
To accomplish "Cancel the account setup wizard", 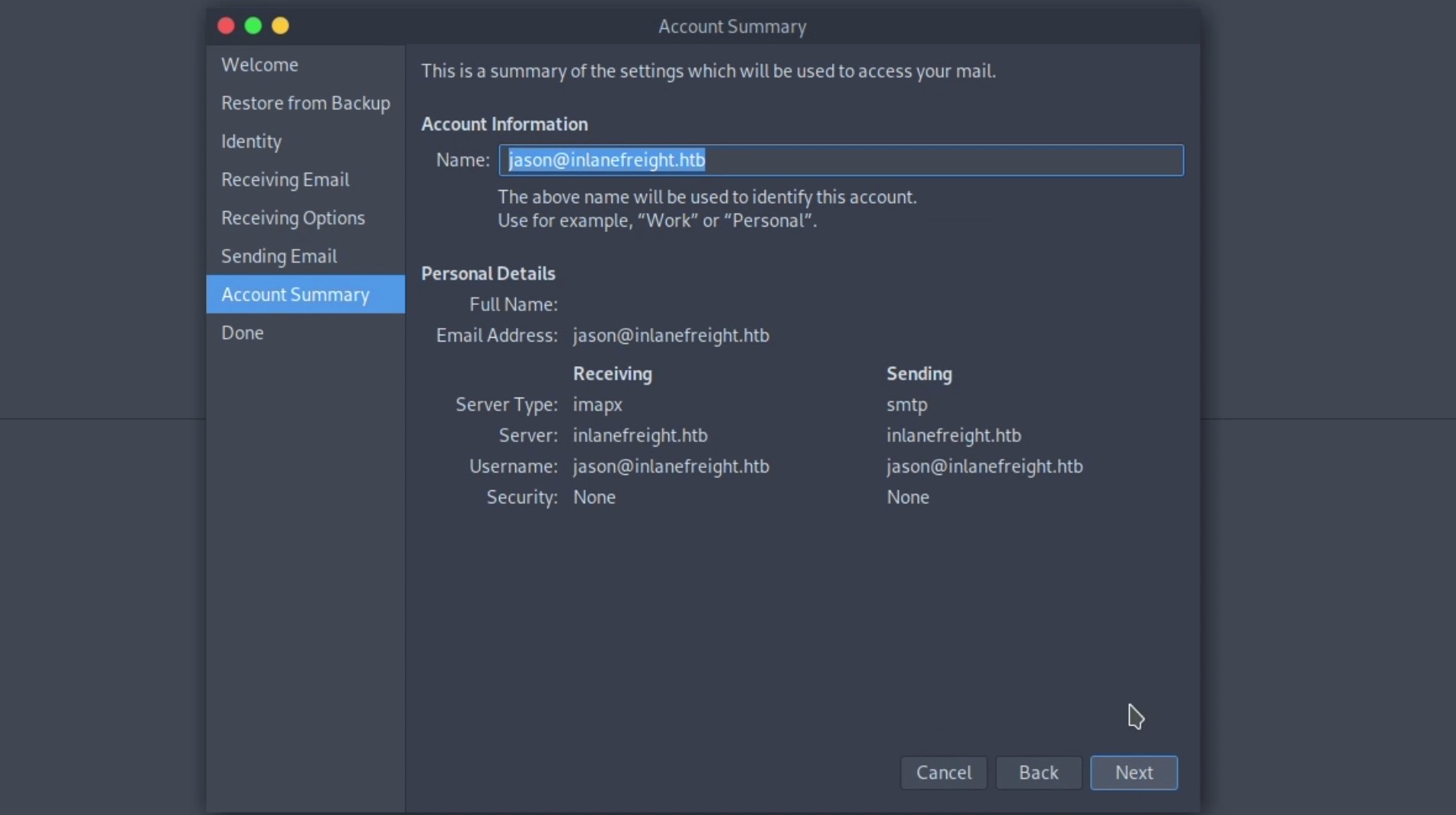I will (x=943, y=772).
